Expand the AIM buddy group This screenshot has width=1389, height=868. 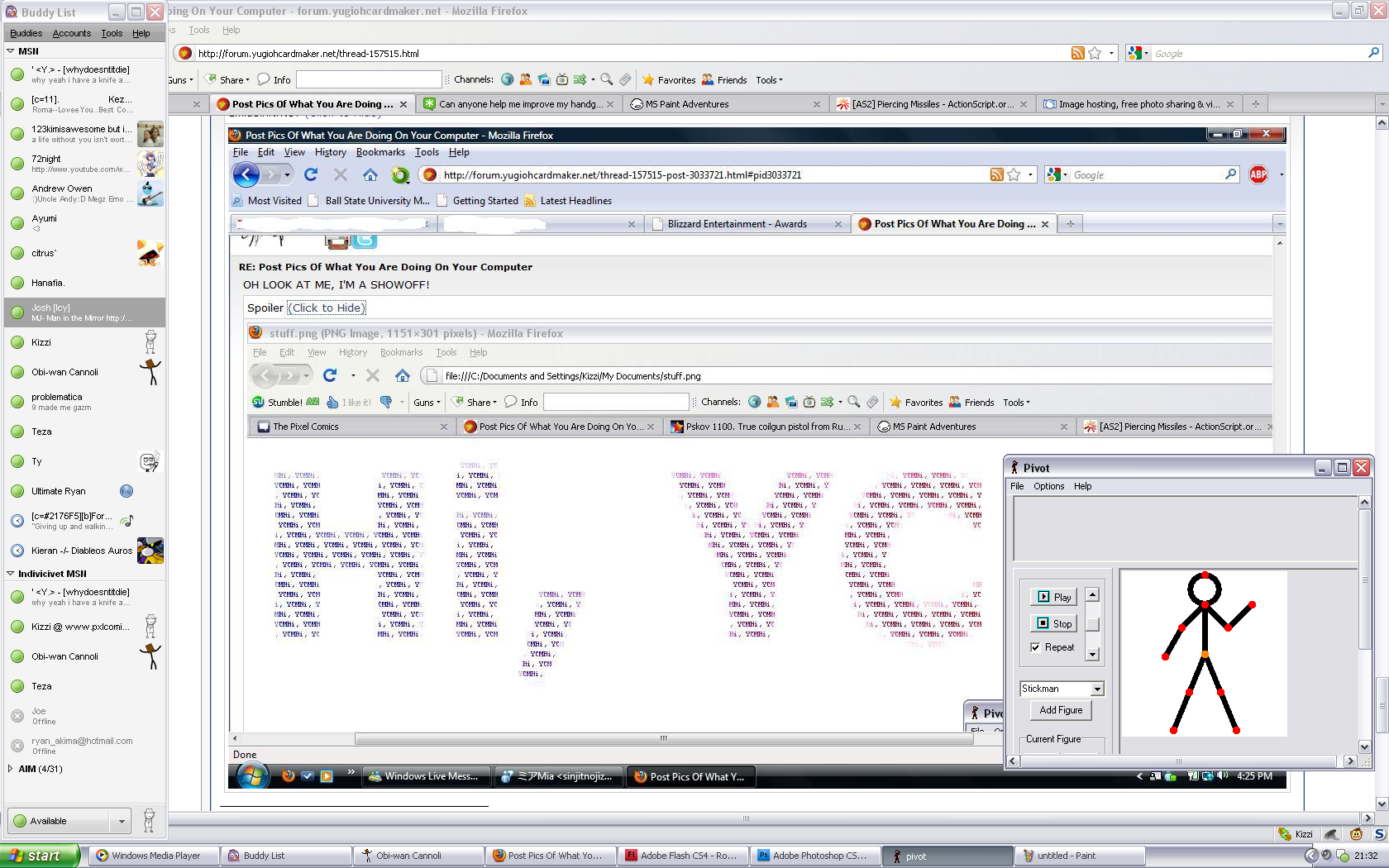11,769
